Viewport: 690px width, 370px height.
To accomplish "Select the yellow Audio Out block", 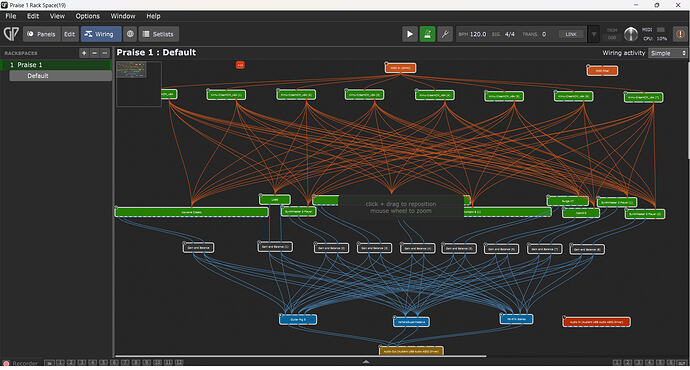I will [x=411, y=351].
